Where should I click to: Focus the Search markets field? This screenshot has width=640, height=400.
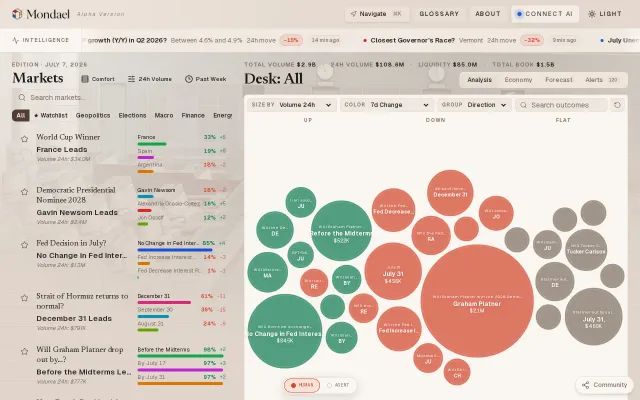[122, 98]
